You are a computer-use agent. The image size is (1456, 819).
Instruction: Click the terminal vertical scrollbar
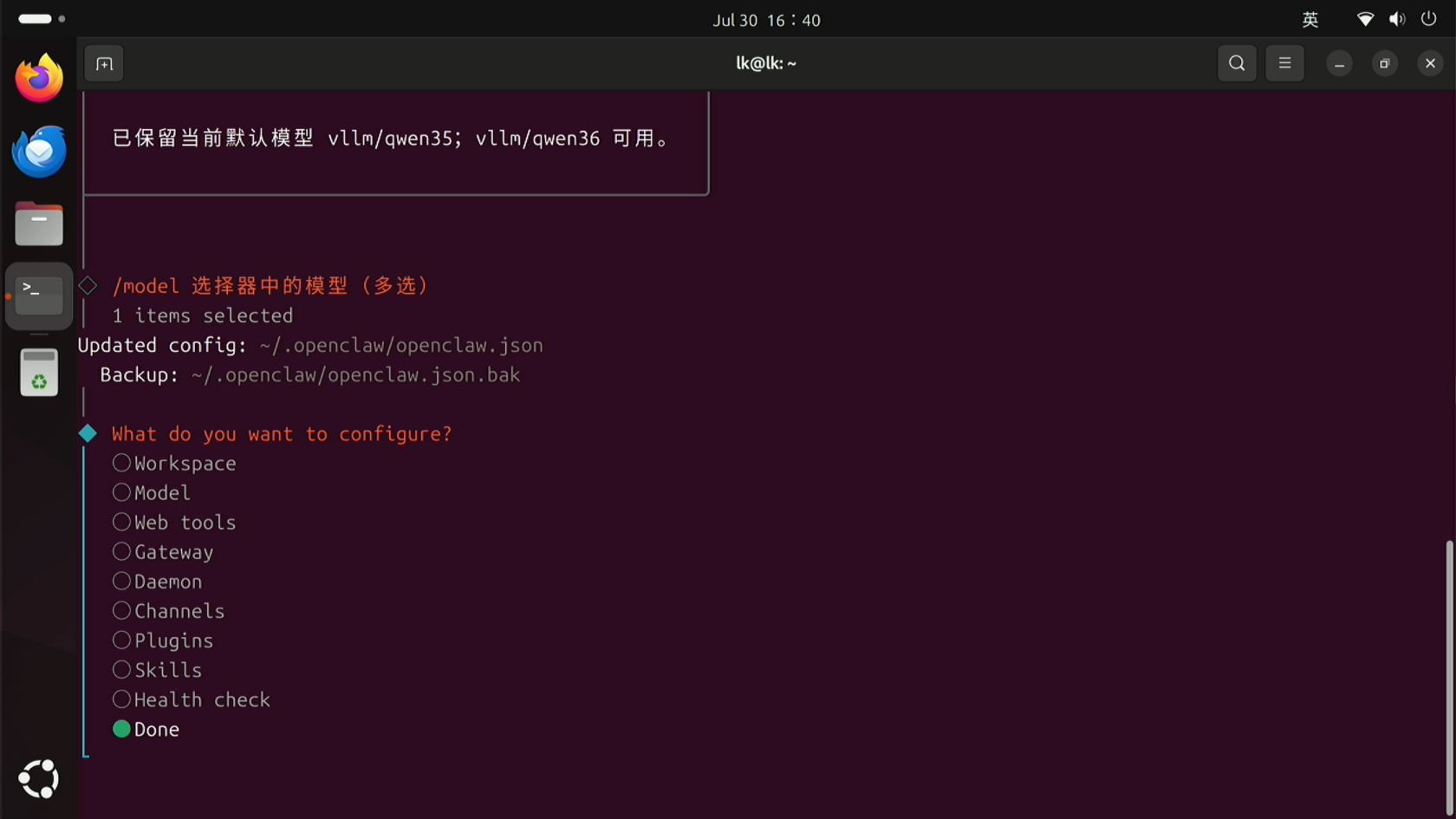(x=1449, y=676)
